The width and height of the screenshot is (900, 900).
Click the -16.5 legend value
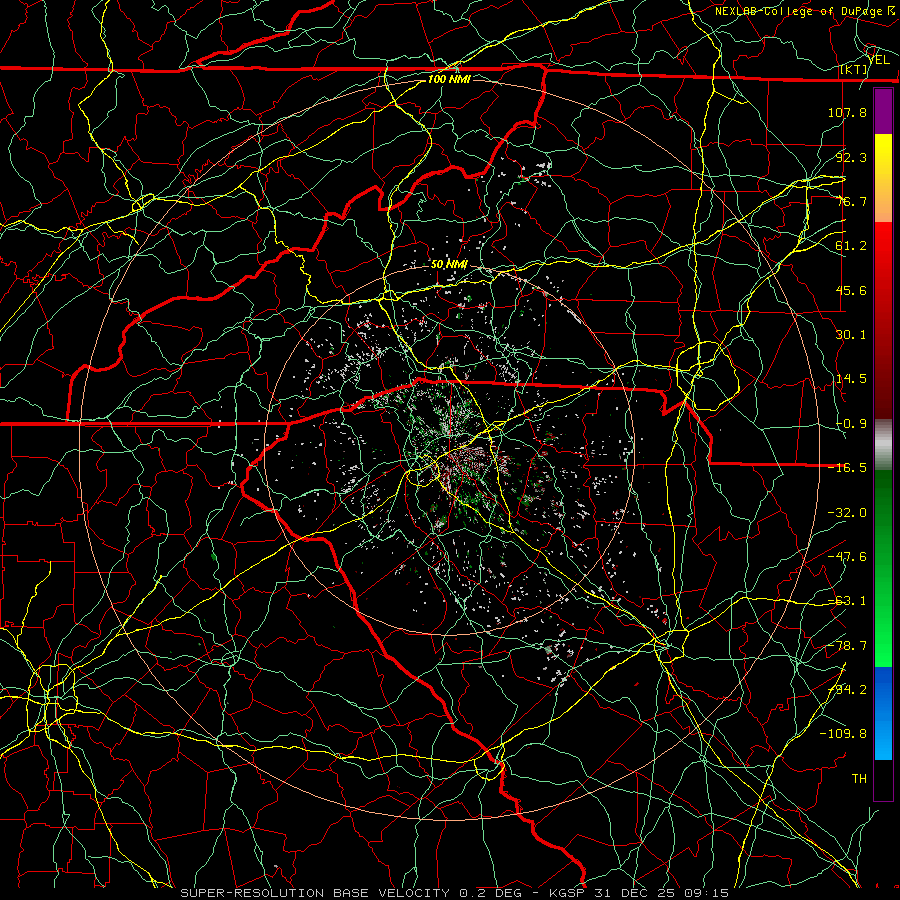(x=847, y=468)
